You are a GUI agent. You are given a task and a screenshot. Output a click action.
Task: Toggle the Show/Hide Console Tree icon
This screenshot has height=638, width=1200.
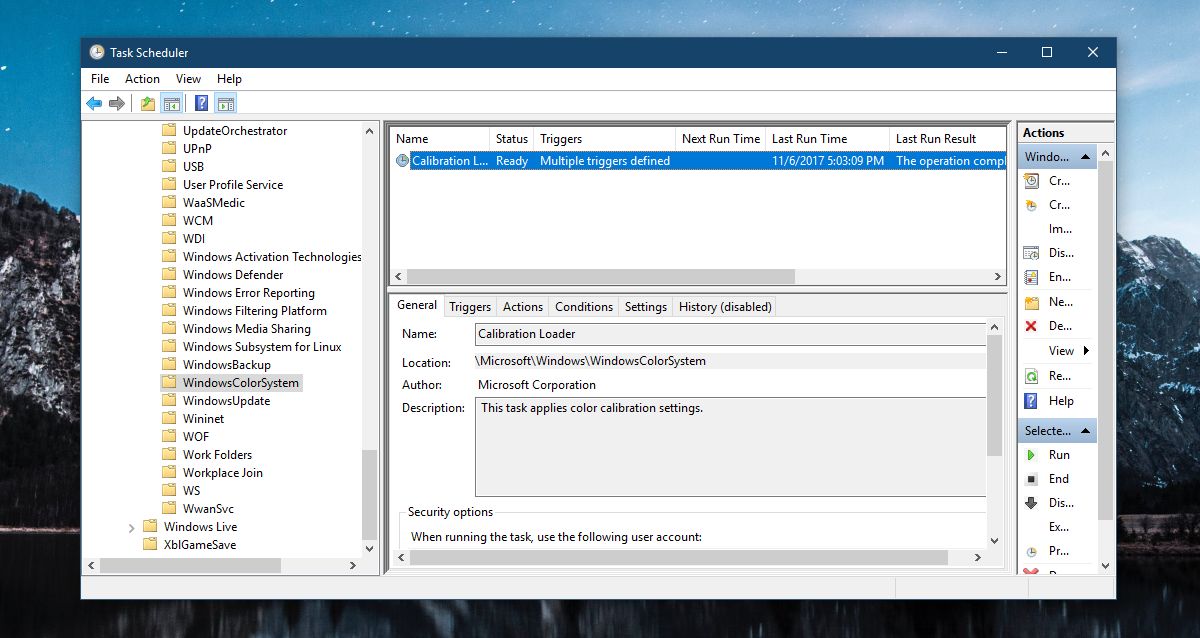pyautogui.click(x=172, y=103)
